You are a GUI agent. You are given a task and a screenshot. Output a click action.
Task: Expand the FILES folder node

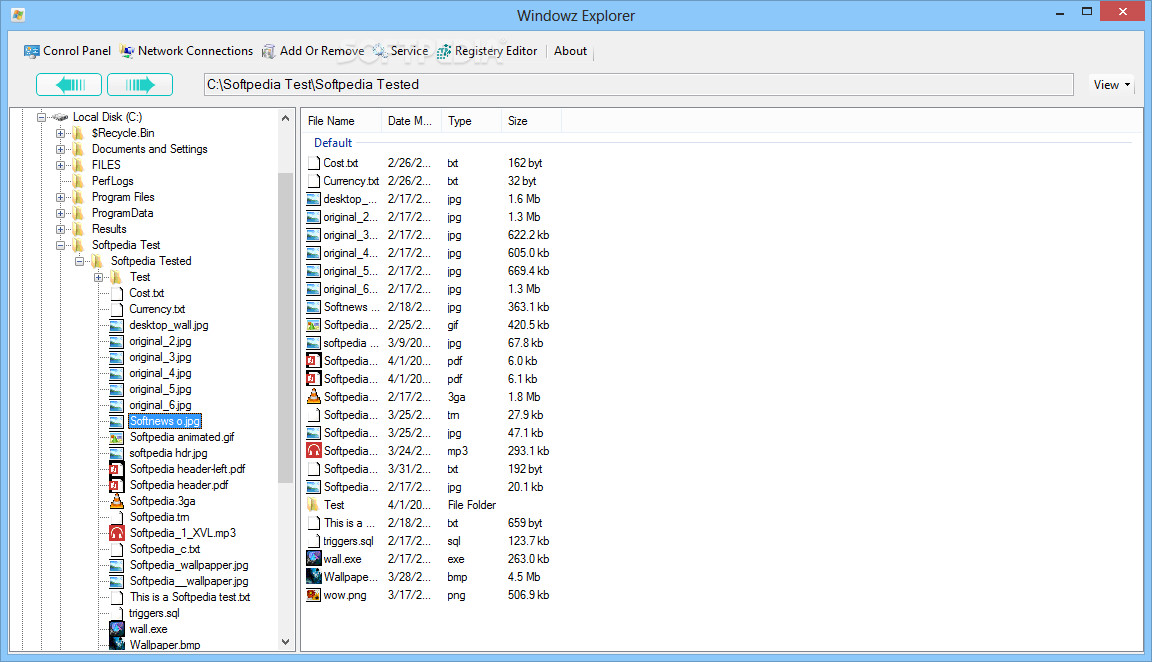pyautogui.click(x=60, y=165)
